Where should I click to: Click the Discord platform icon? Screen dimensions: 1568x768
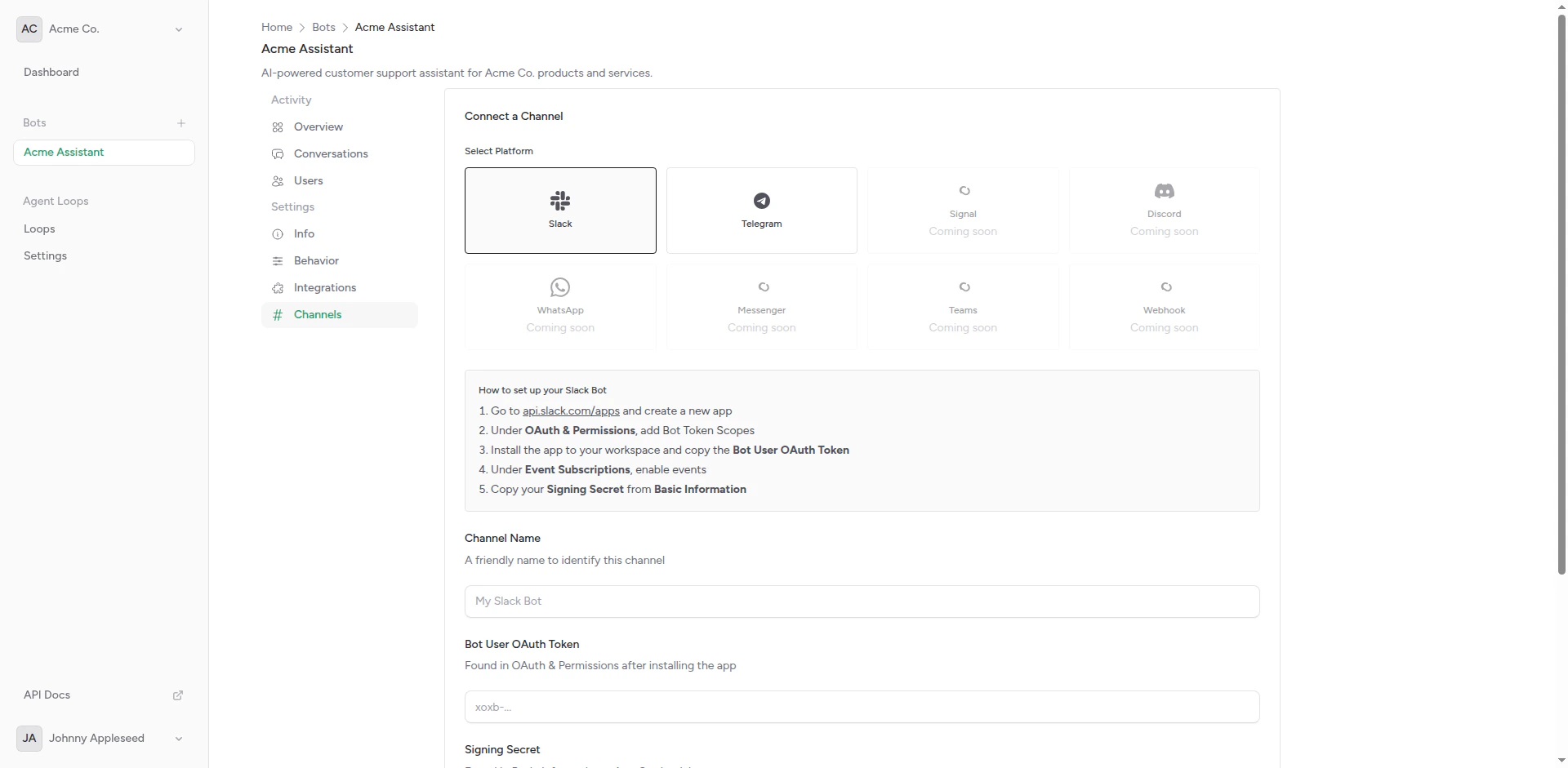point(1165,191)
